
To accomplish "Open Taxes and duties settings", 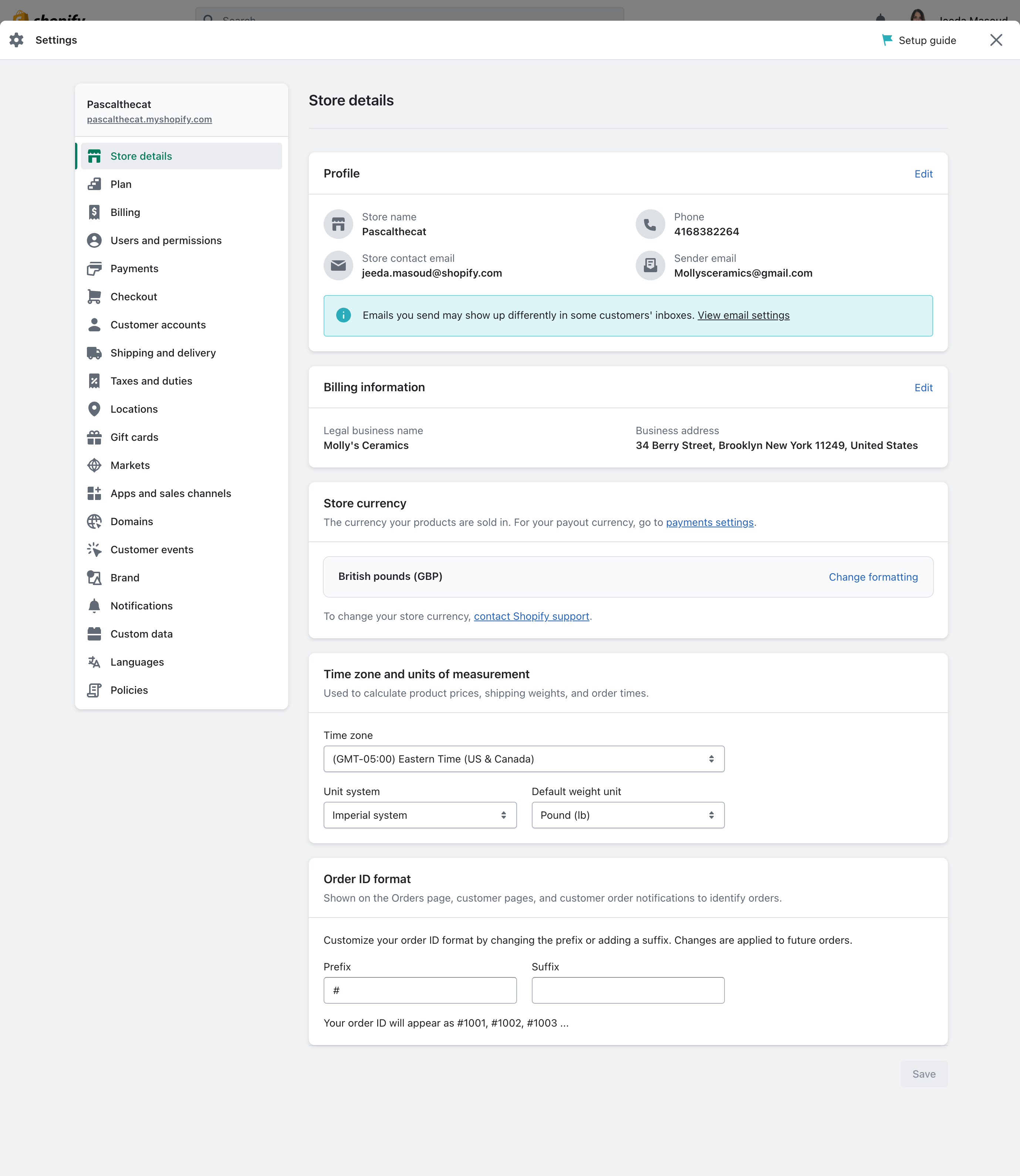I will pyautogui.click(x=182, y=381).
